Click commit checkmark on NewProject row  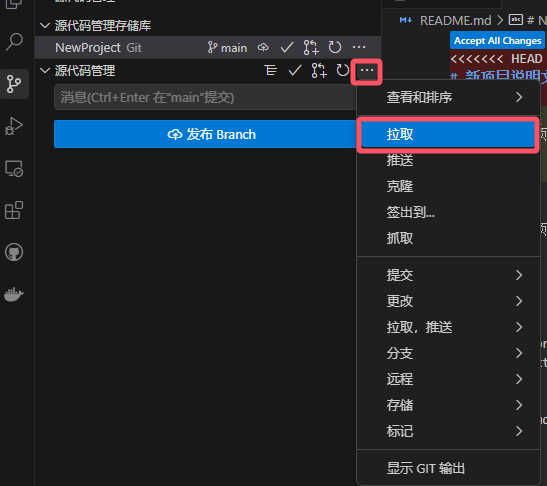287,47
